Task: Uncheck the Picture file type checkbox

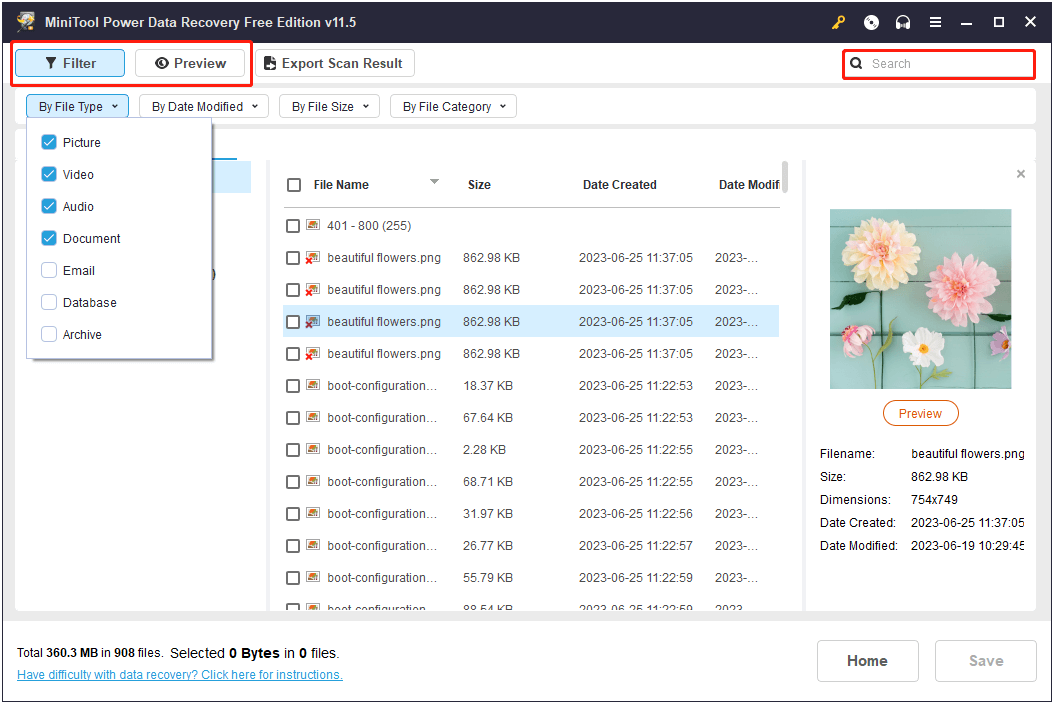Action: pos(49,143)
